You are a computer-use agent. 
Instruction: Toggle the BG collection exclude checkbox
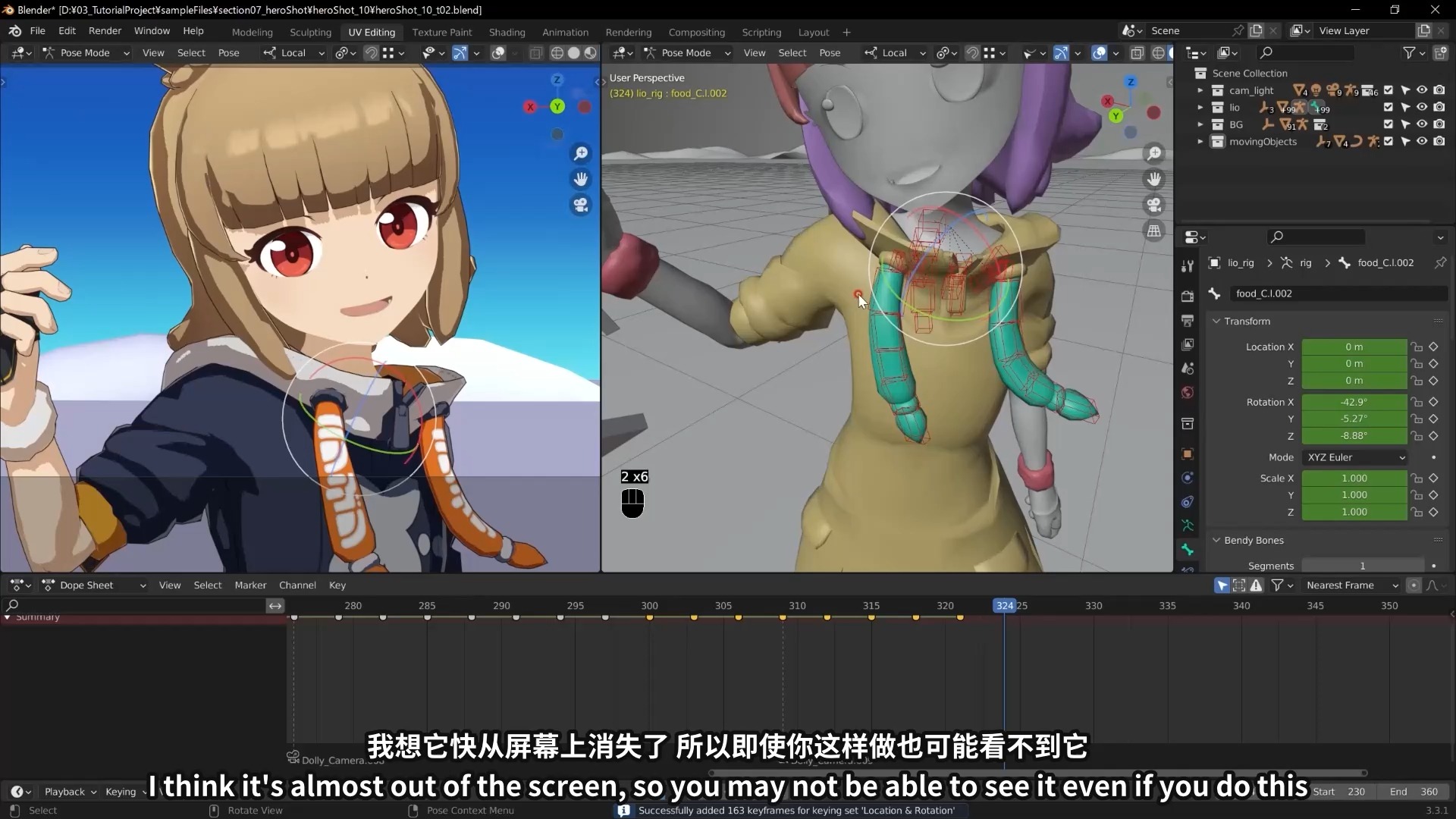click(1389, 124)
